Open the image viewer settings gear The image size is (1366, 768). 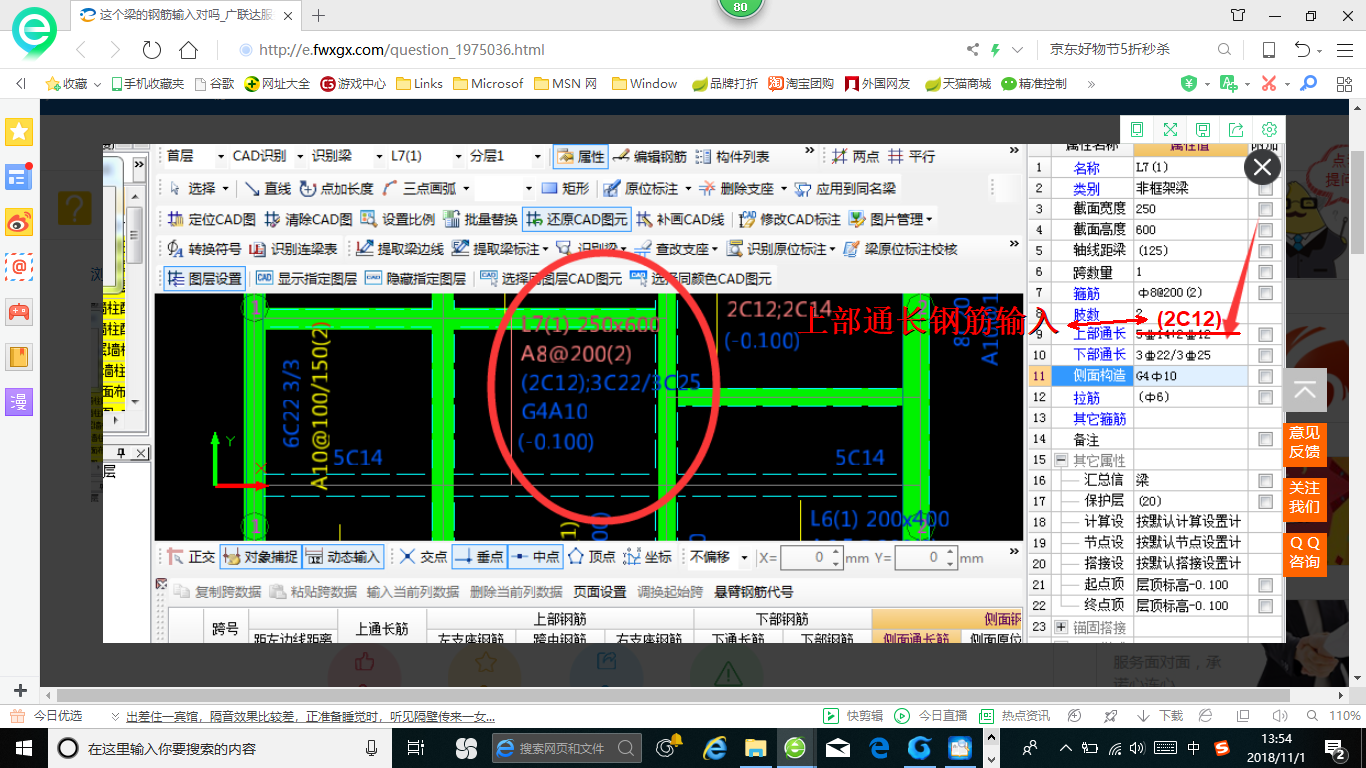point(1269,129)
